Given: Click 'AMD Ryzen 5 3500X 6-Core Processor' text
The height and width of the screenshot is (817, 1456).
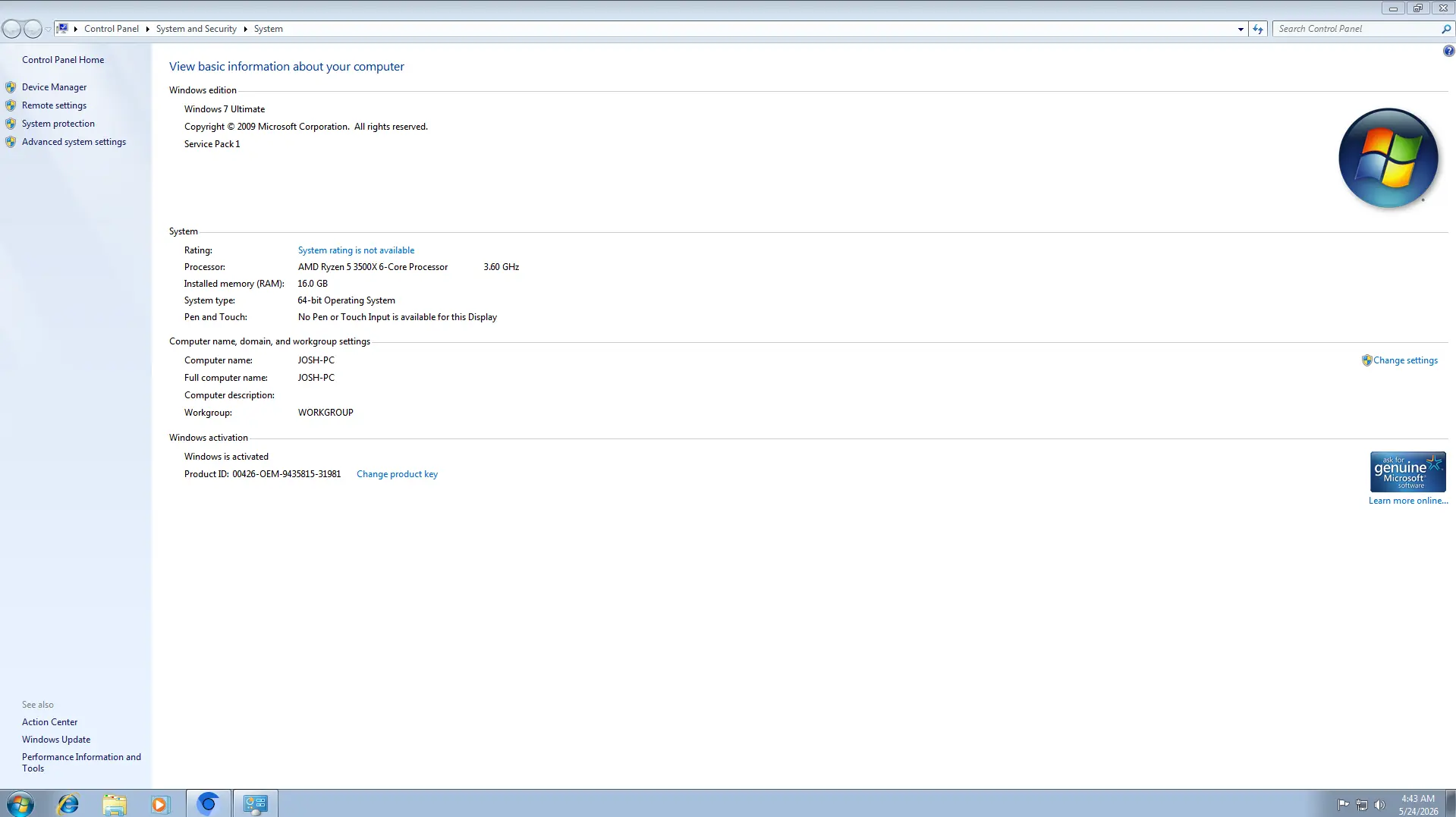Looking at the screenshot, I should 373,267.
